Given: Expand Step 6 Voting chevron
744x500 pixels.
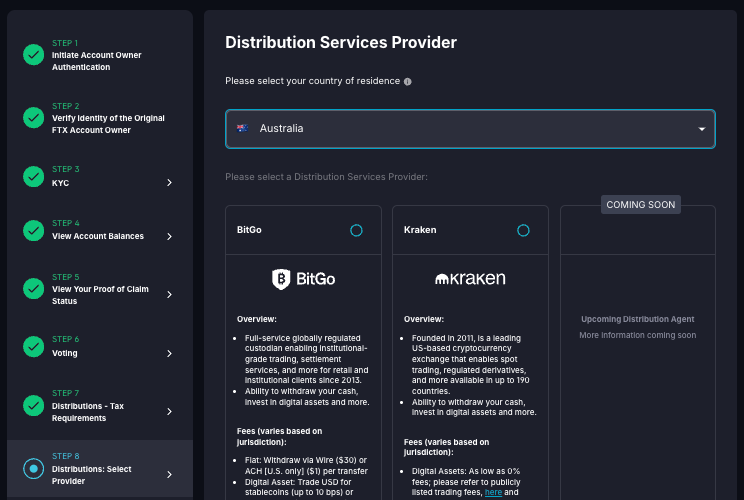Looking at the screenshot, I should [x=169, y=353].
